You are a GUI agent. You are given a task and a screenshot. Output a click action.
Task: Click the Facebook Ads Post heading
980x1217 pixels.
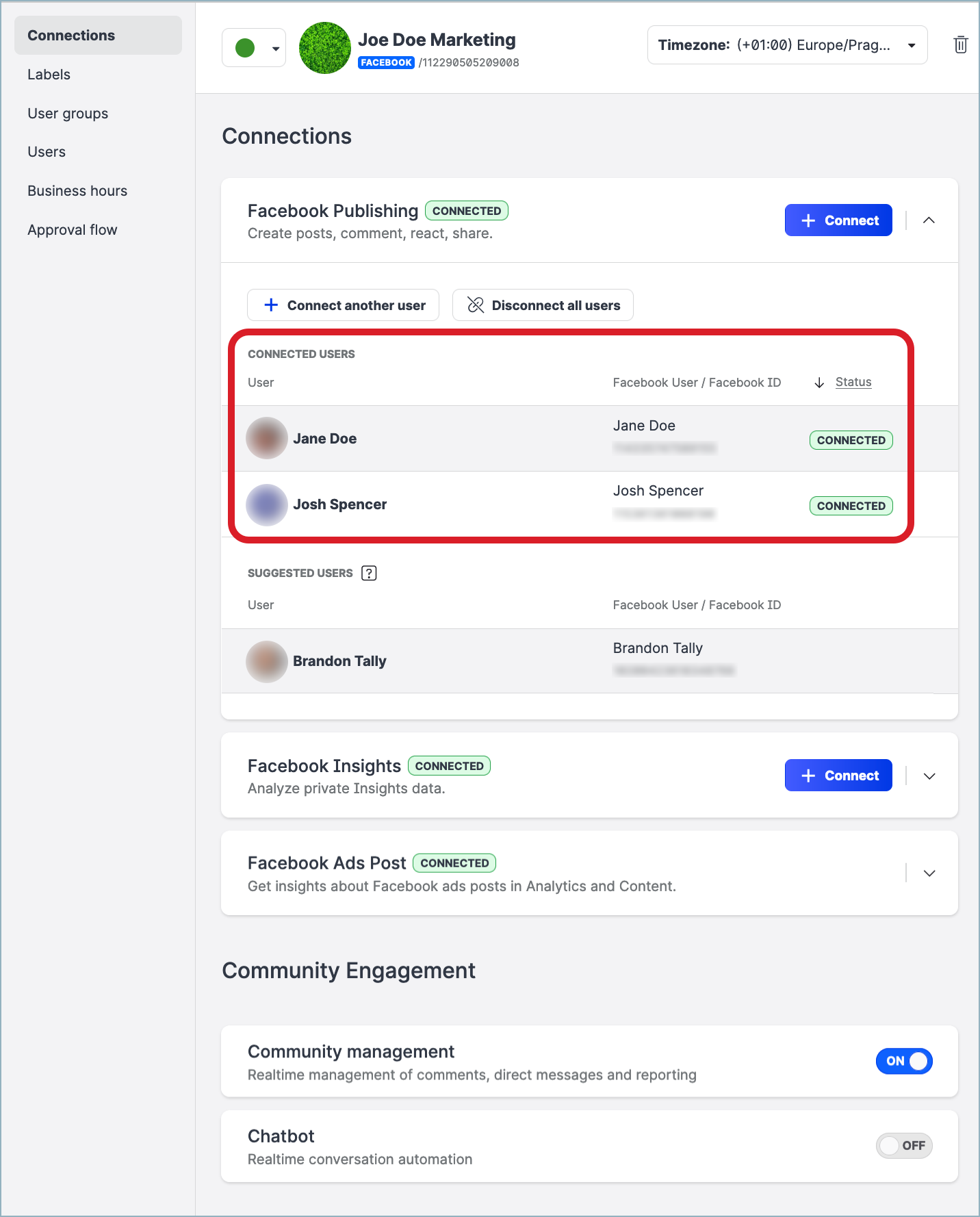click(326, 863)
